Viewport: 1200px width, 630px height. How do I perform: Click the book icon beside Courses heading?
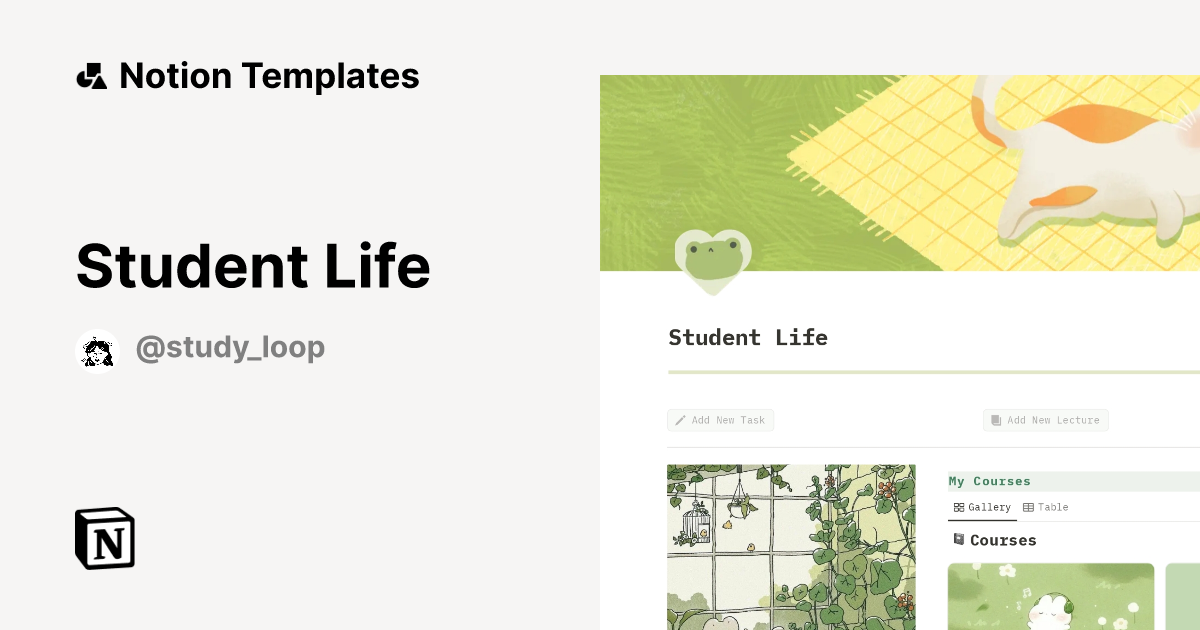tap(958, 540)
